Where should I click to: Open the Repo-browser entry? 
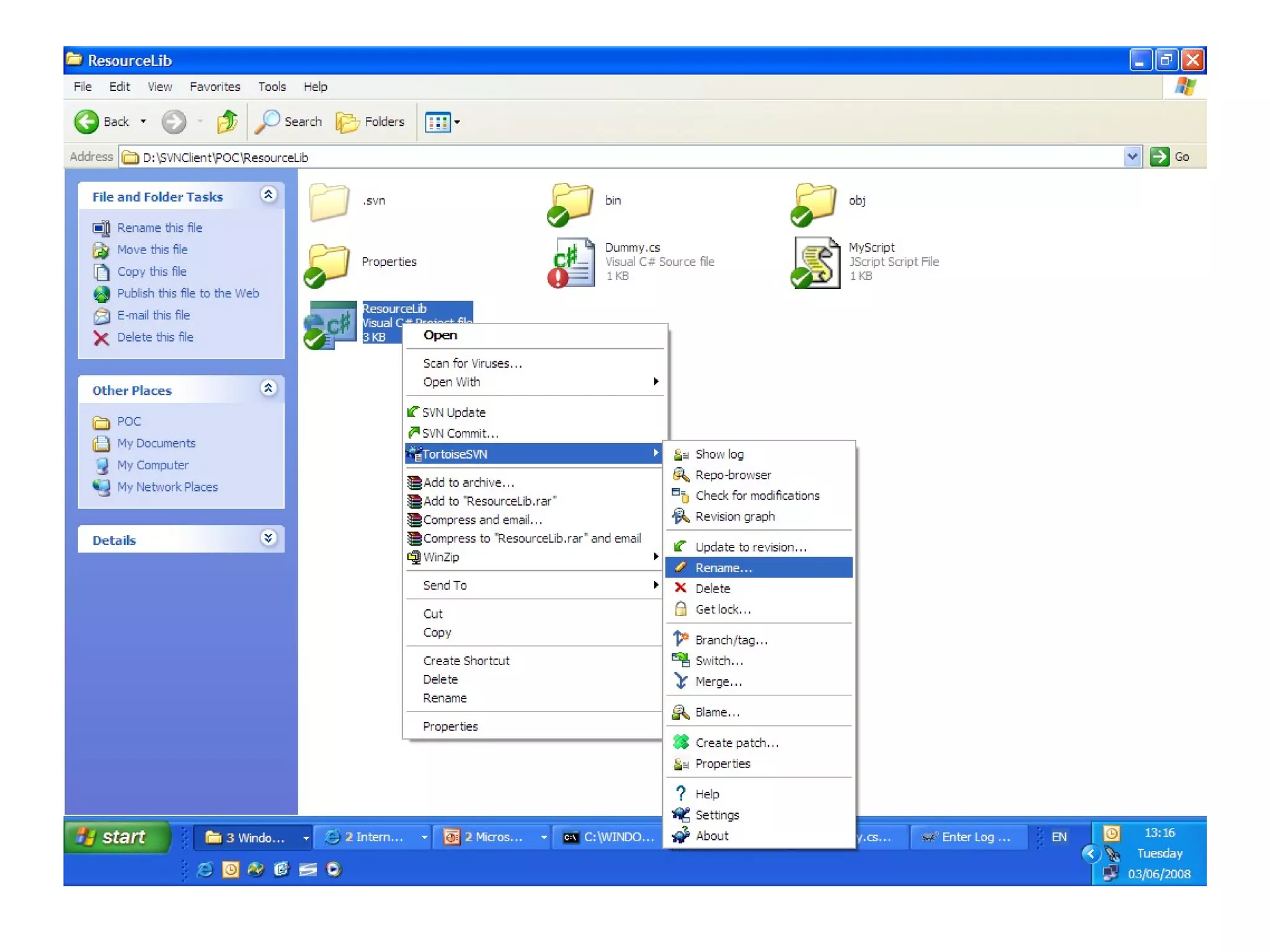(x=732, y=475)
